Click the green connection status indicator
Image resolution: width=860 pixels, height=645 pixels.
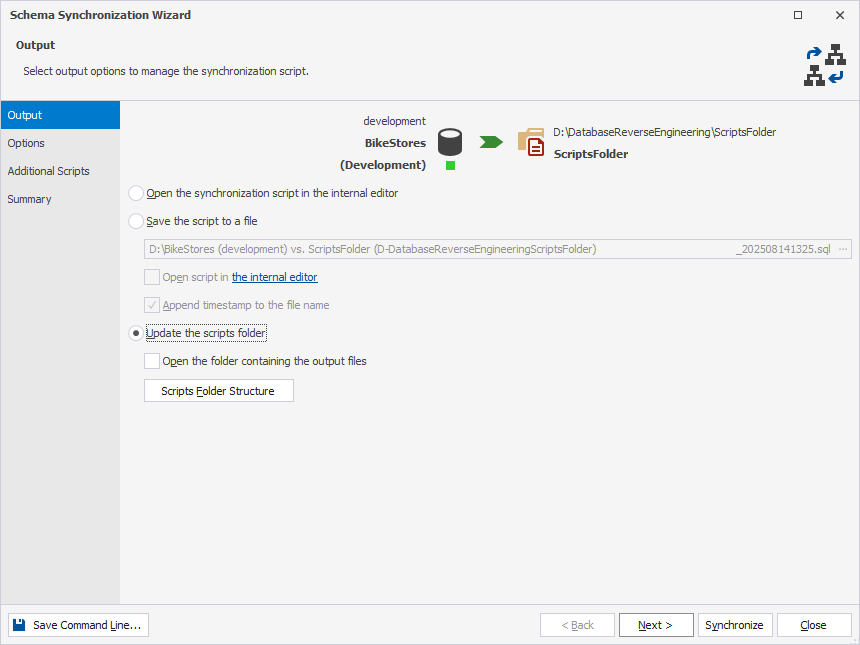point(450,166)
